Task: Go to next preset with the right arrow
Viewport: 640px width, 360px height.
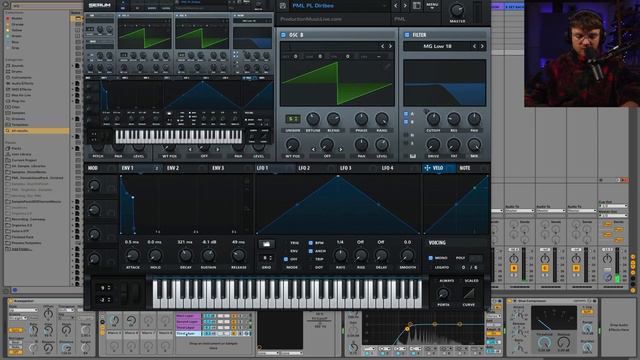Action: tap(405, 6)
